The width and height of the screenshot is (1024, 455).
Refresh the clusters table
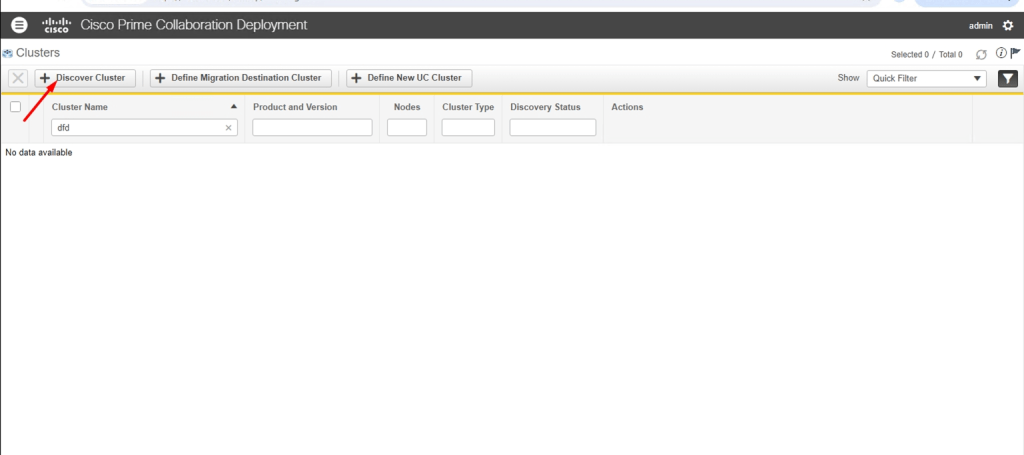point(981,54)
